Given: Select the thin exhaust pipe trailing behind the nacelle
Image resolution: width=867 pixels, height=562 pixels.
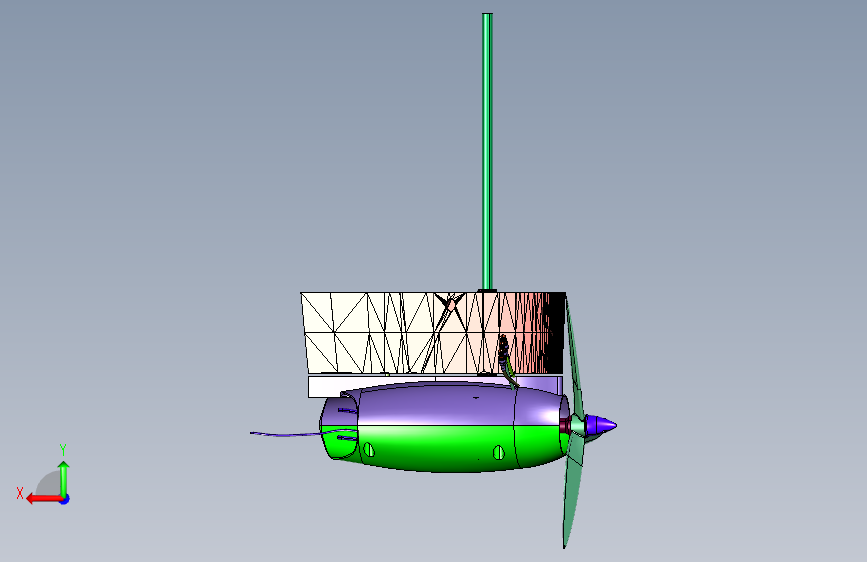Looking at the screenshot, I should coord(286,434).
